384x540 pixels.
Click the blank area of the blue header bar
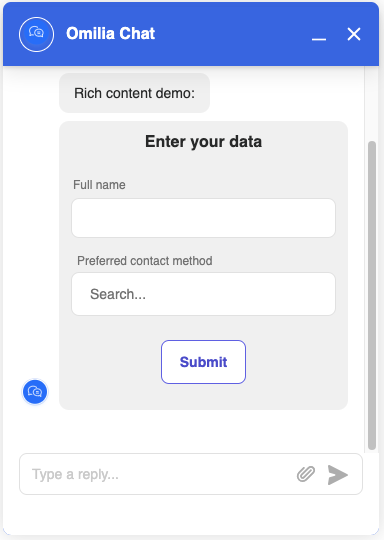(x=232, y=34)
